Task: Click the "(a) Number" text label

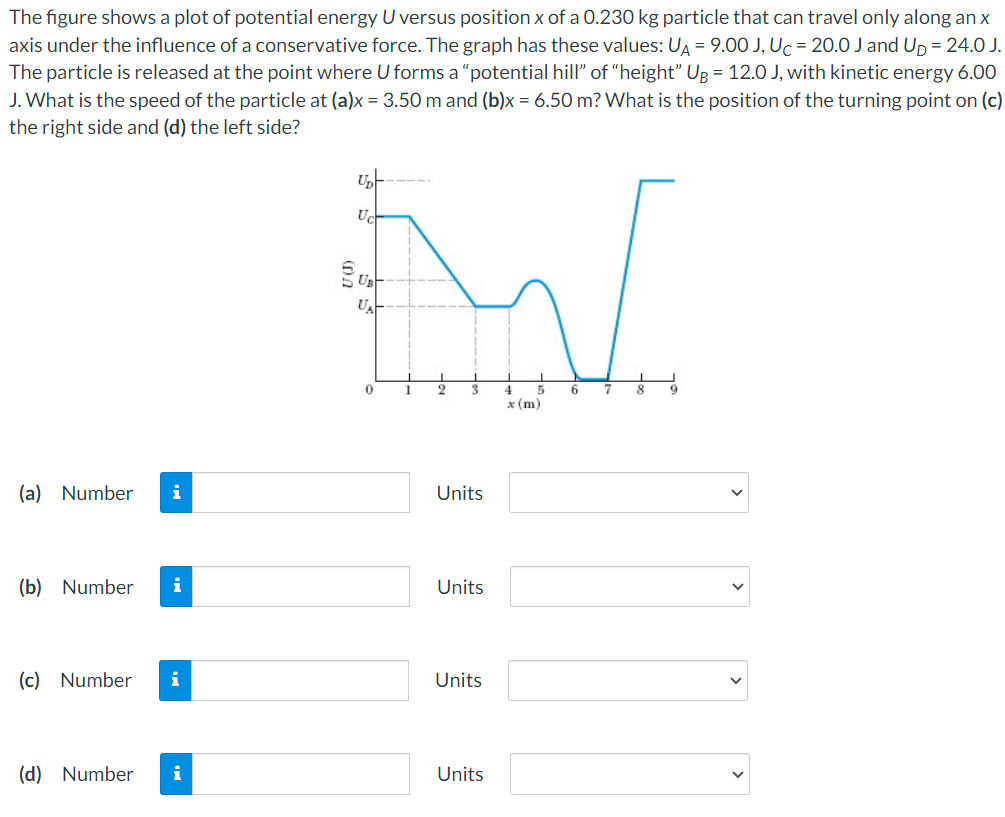Action: tap(76, 492)
